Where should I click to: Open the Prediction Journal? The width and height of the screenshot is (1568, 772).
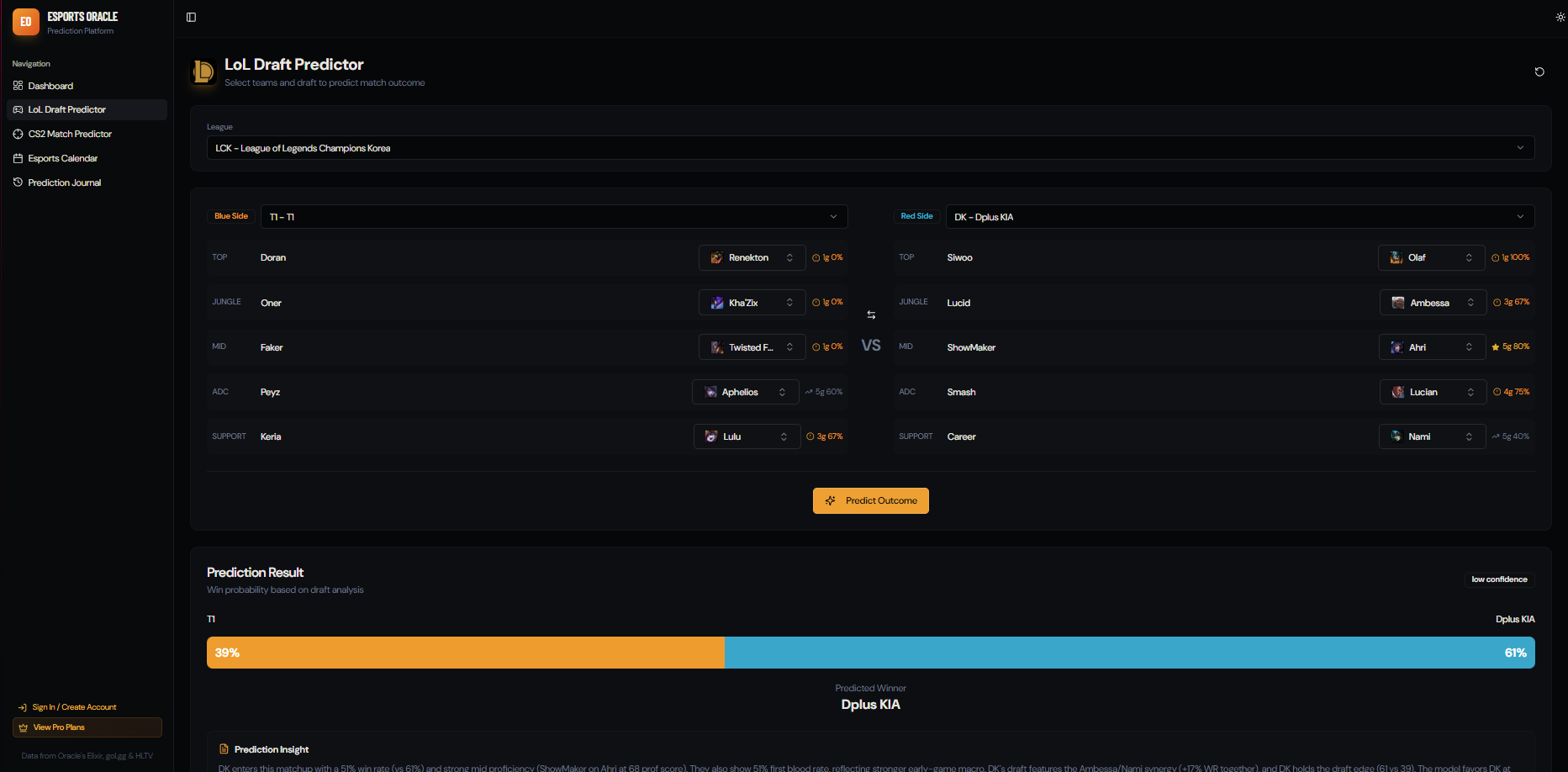point(64,182)
